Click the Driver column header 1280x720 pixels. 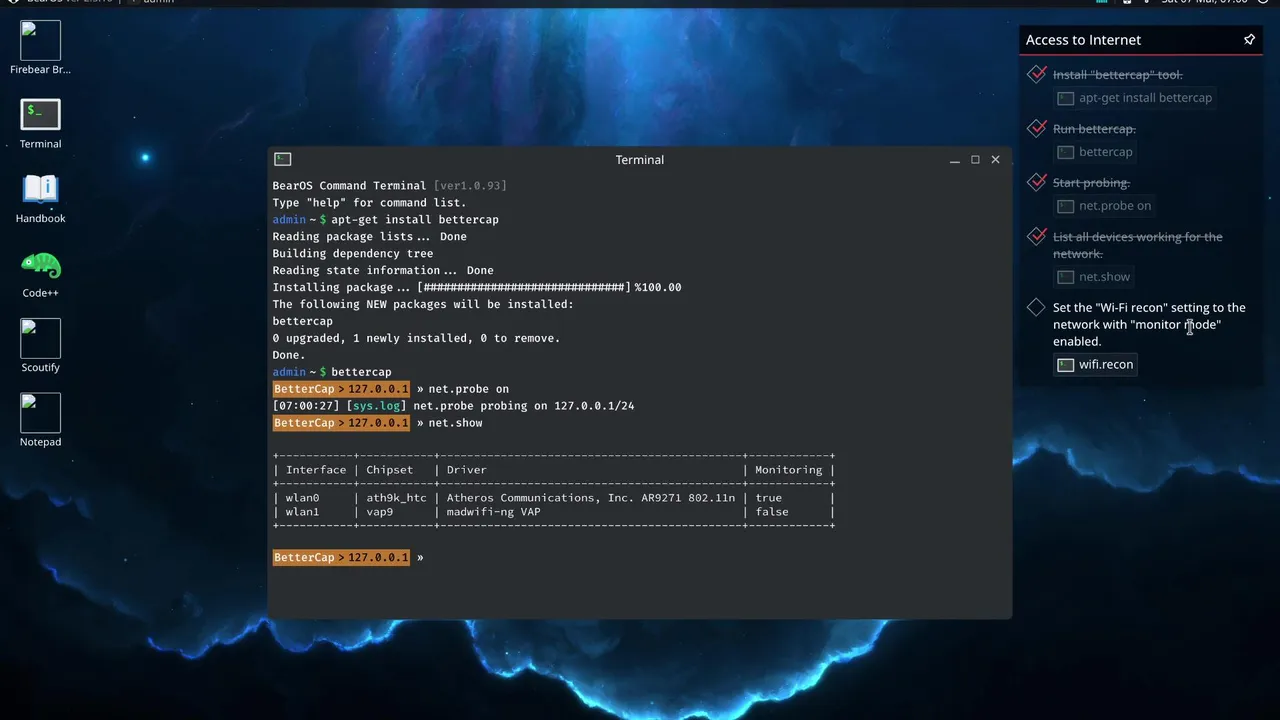(x=466, y=470)
